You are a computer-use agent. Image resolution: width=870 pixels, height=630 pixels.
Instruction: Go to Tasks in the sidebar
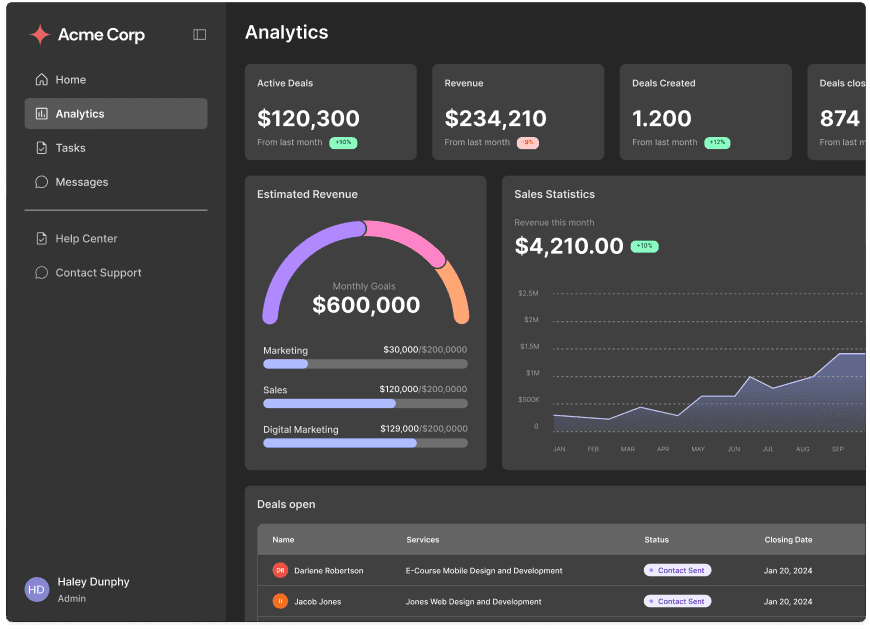click(116, 148)
